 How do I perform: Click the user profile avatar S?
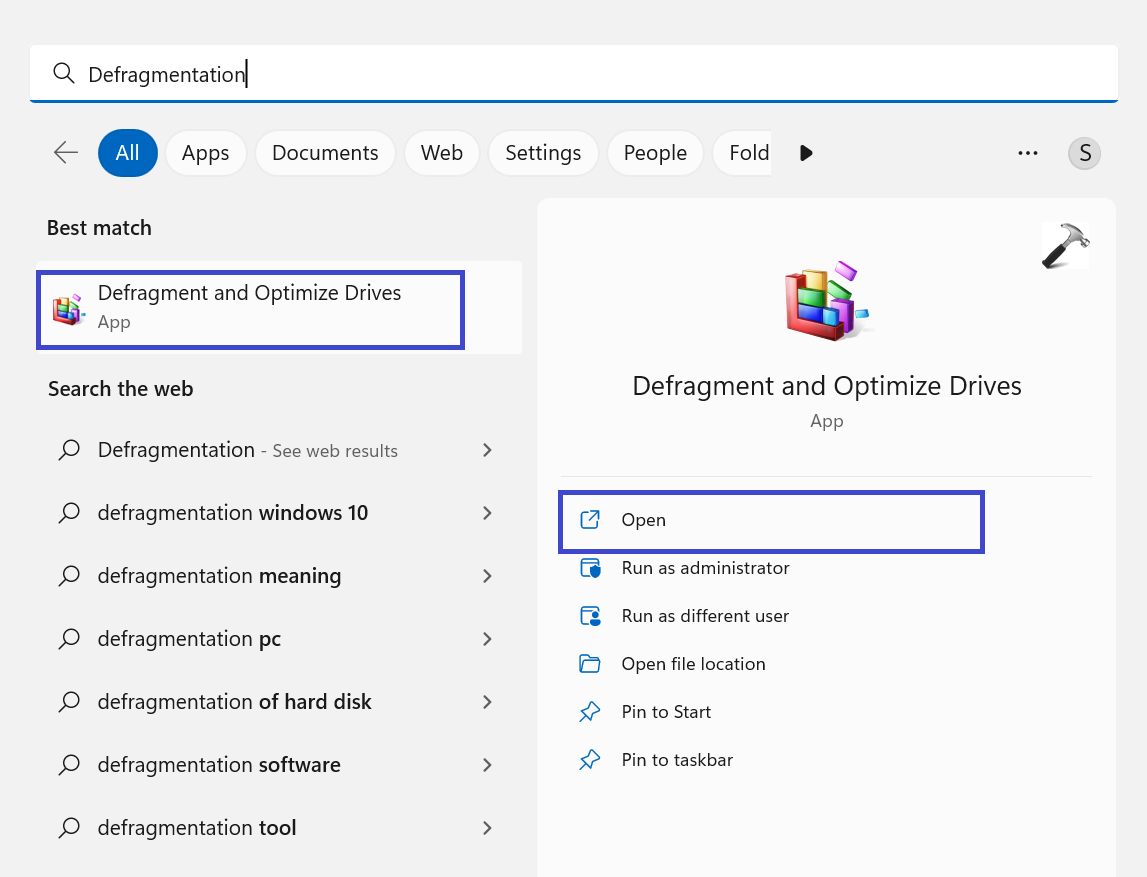click(x=1084, y=153)
